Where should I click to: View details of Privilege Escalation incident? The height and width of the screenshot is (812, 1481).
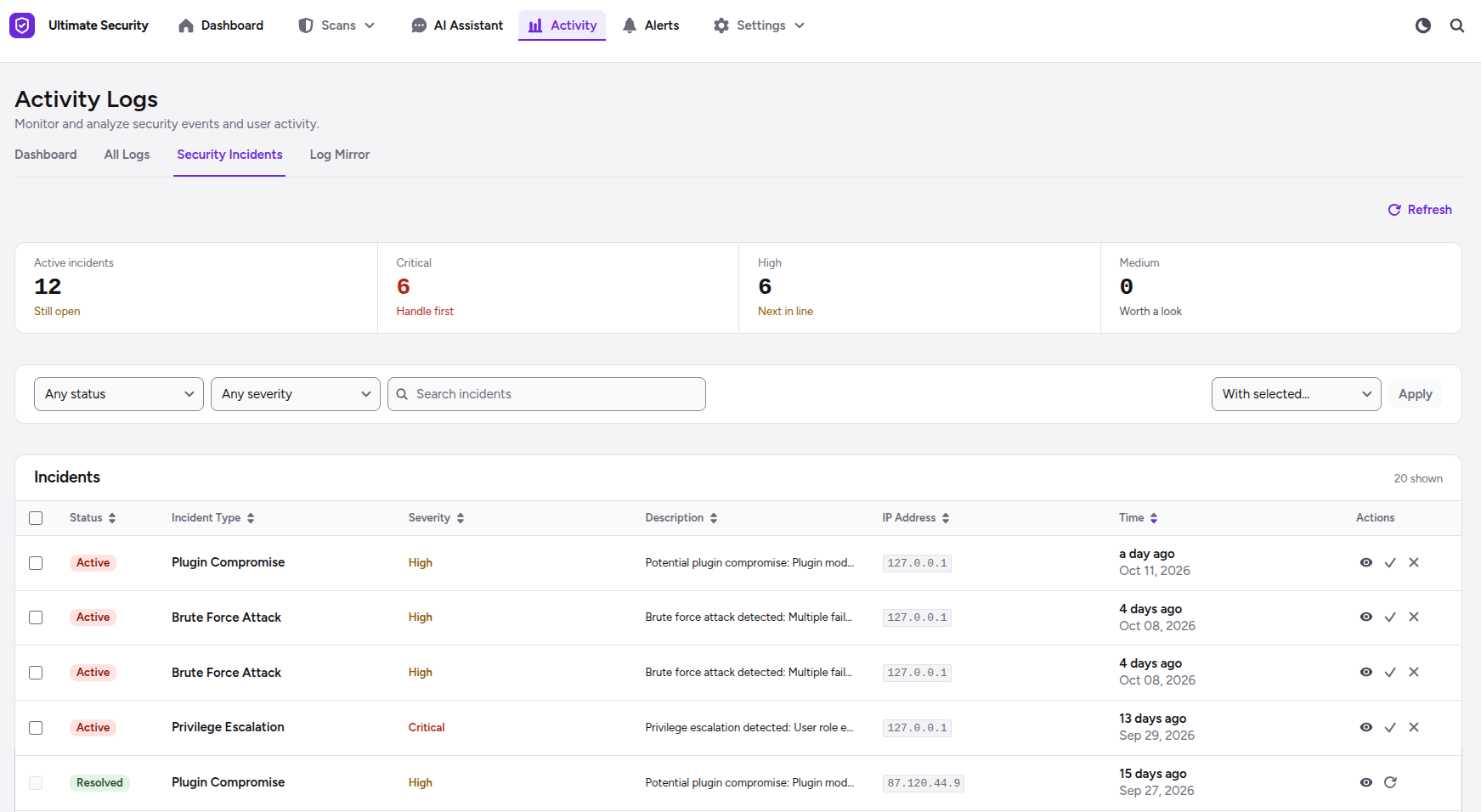(1365, 727)
